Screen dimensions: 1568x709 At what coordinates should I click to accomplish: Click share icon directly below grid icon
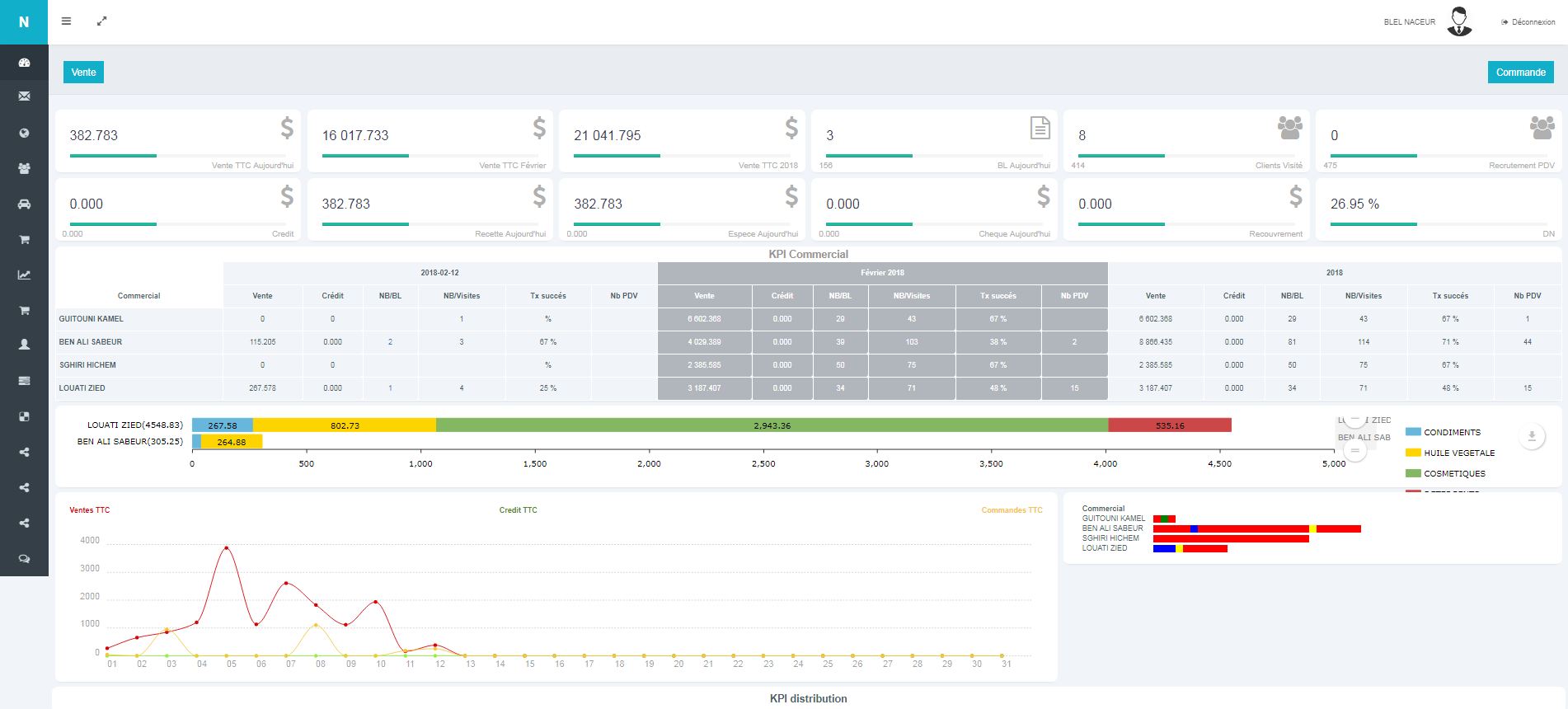pyautogui.click(x=24, y=452)
